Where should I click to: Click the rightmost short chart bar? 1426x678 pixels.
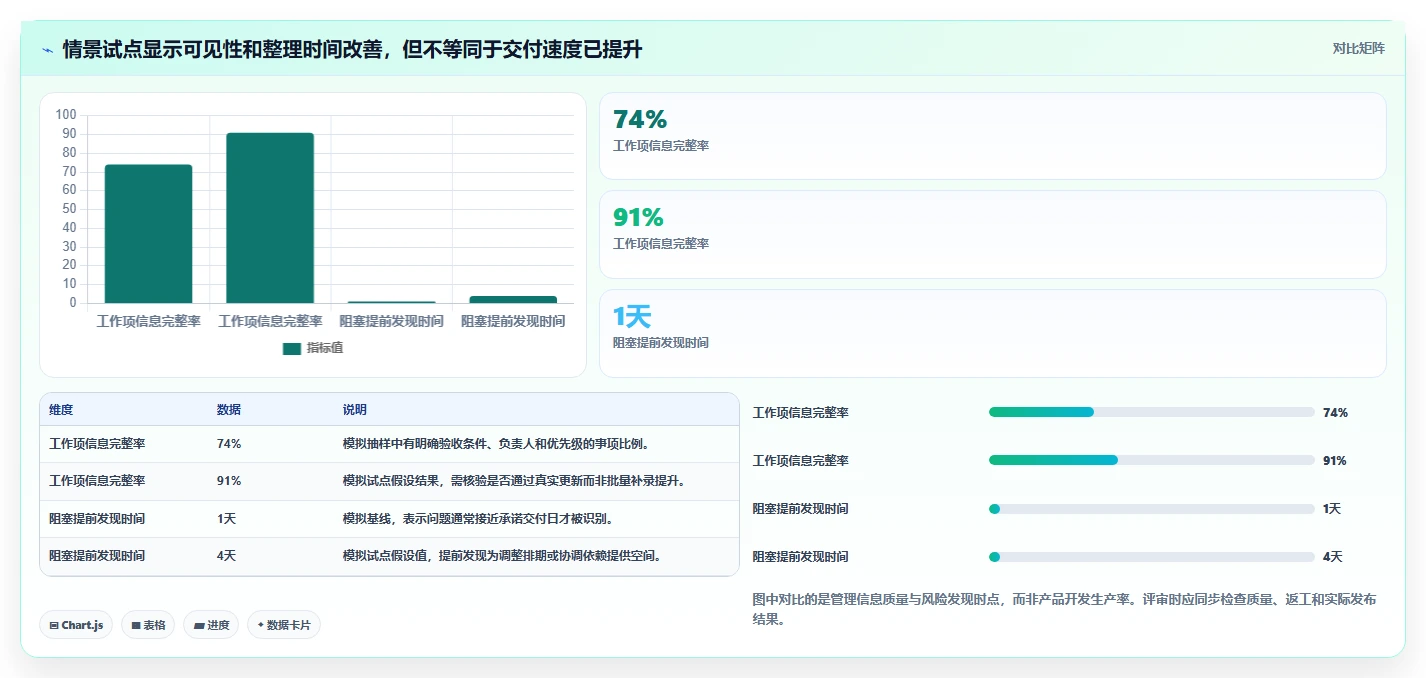(513, 299)
